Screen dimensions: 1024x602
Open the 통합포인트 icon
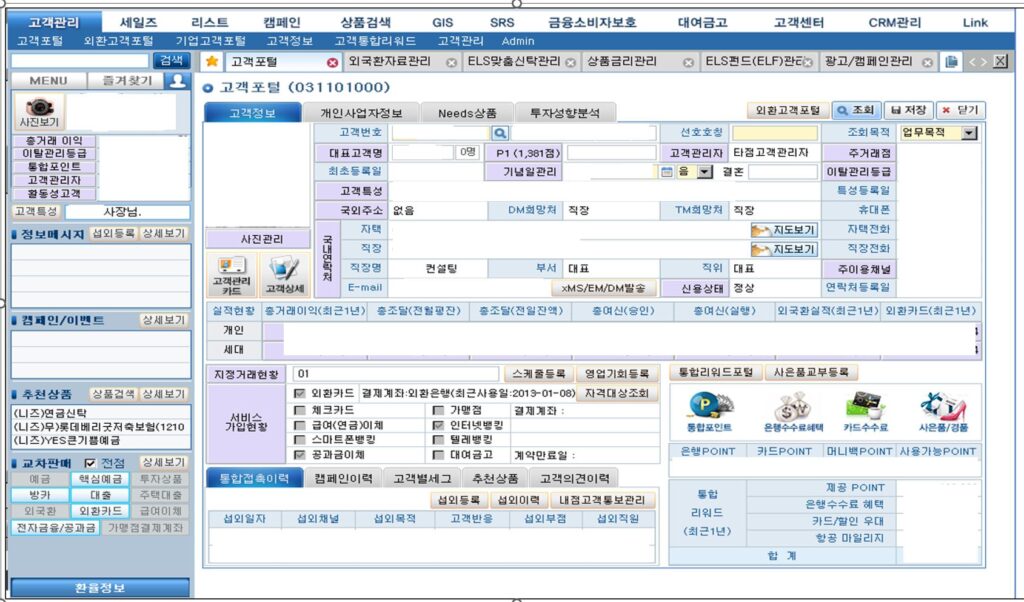709,412
